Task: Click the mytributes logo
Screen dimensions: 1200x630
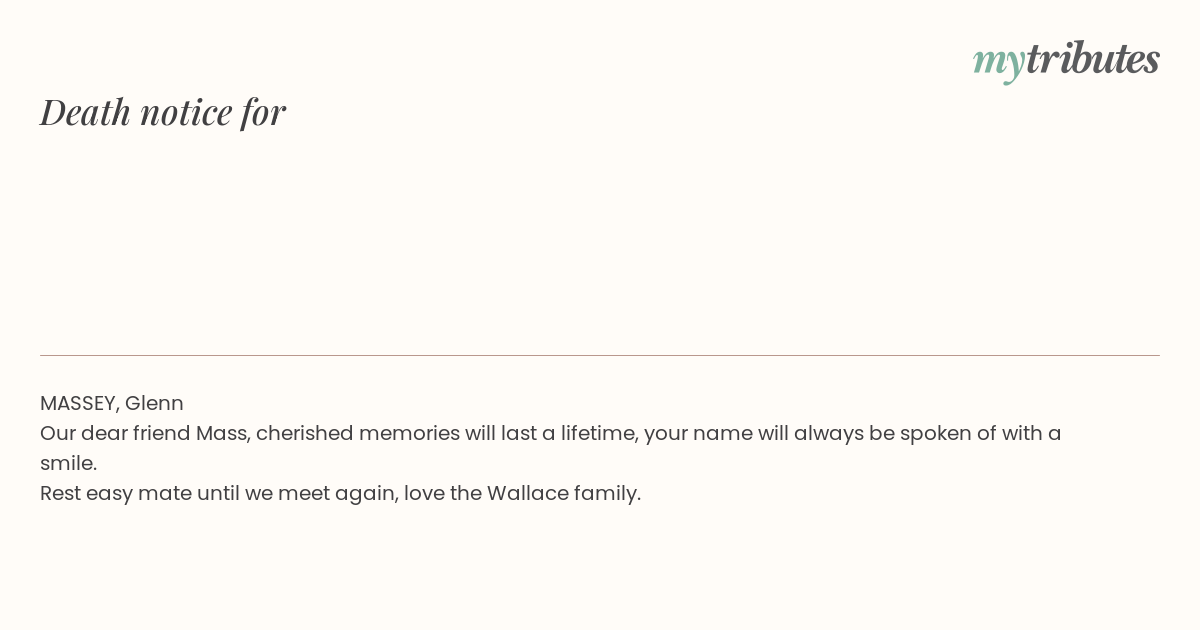Action: pyautogui.click(x=1066, y=60)
